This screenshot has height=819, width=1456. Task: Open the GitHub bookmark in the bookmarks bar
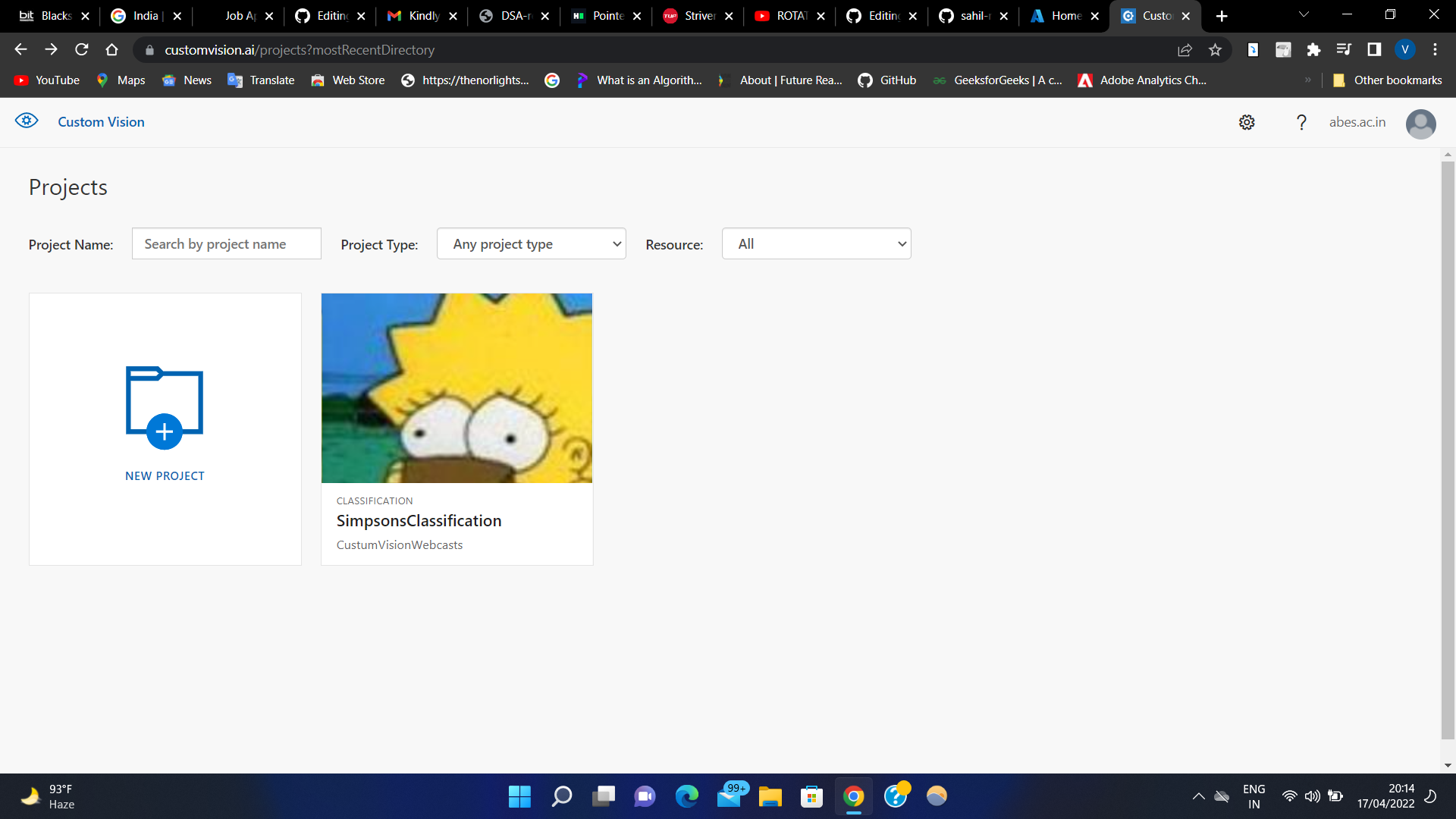tap(887, 80)
